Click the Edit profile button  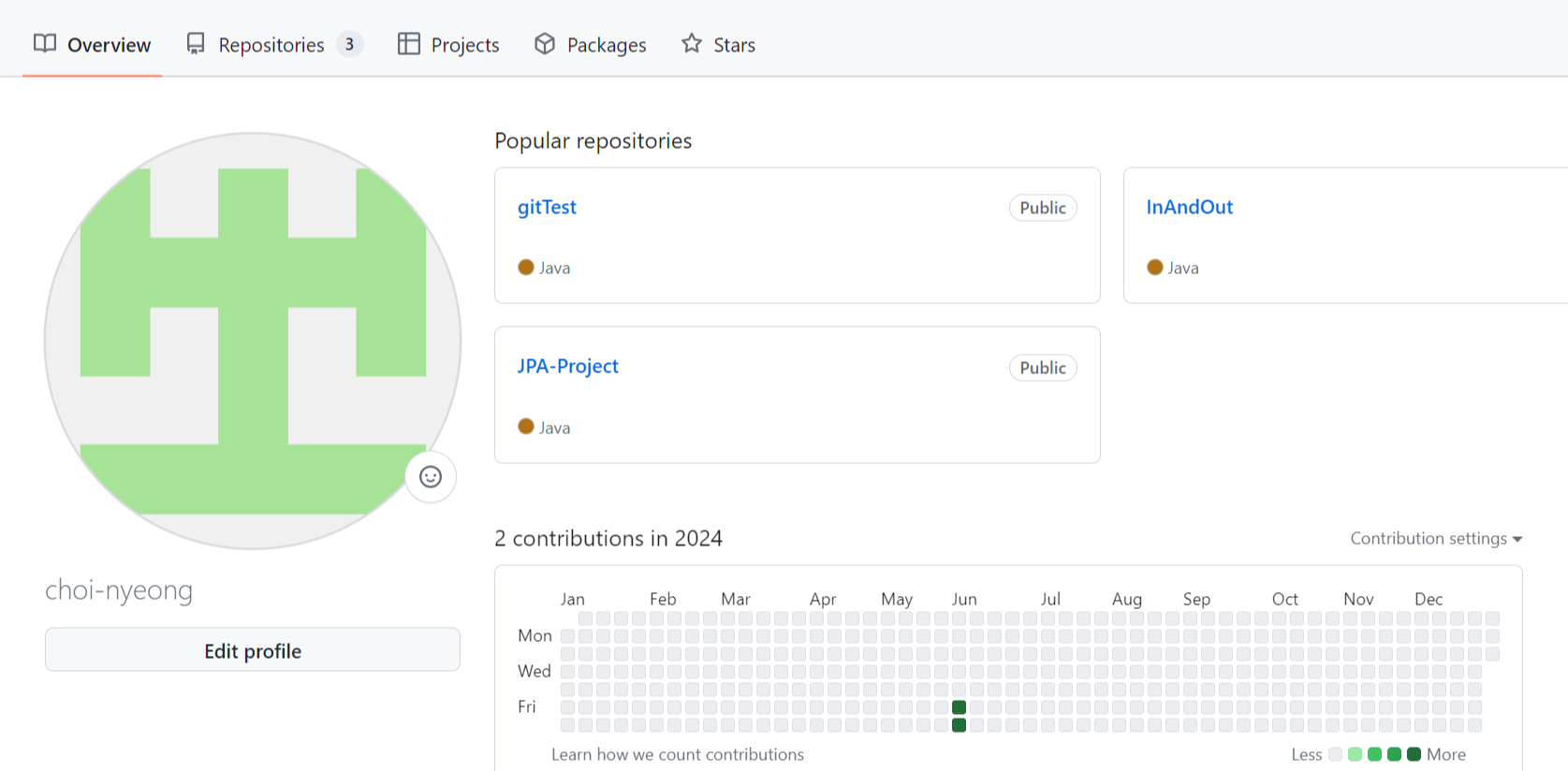[253, 650]
